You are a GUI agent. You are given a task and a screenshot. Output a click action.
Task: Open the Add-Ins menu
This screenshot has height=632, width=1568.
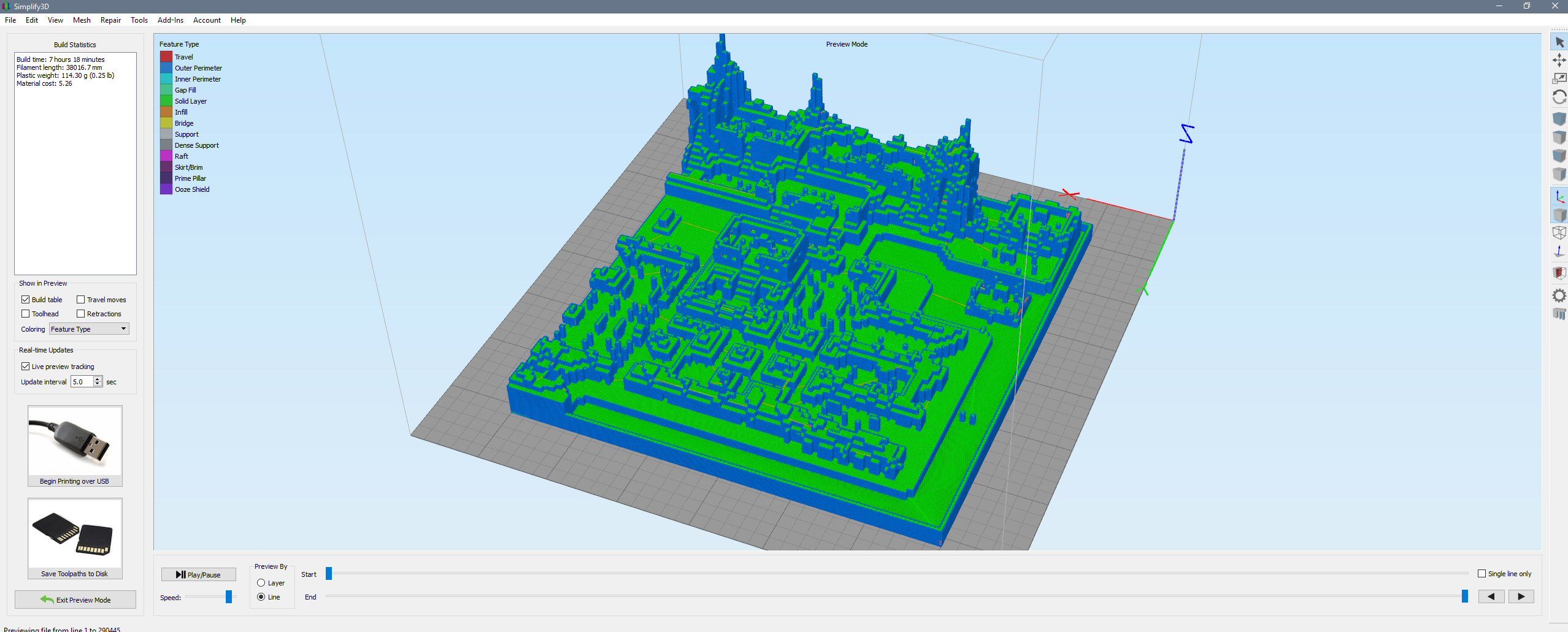[170, 20]
